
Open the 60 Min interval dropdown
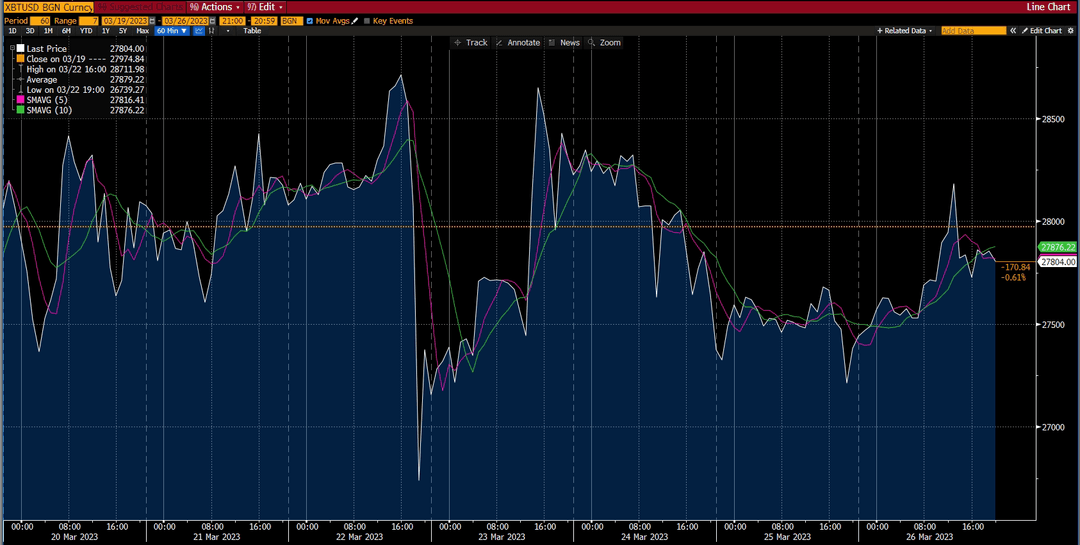(x=172, y=31)
